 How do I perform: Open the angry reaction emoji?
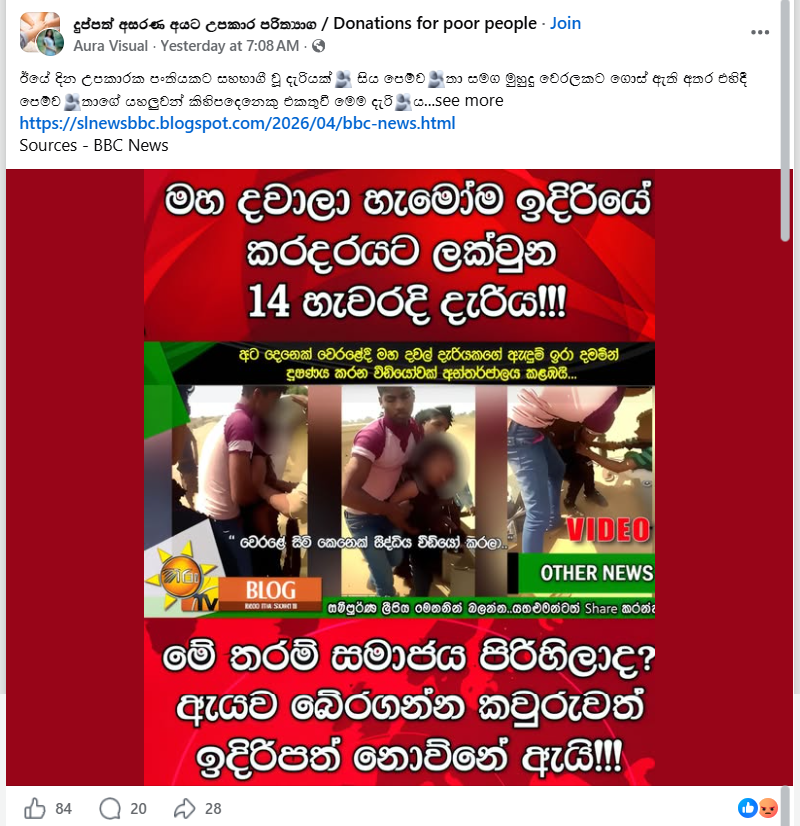pos(768,808)
